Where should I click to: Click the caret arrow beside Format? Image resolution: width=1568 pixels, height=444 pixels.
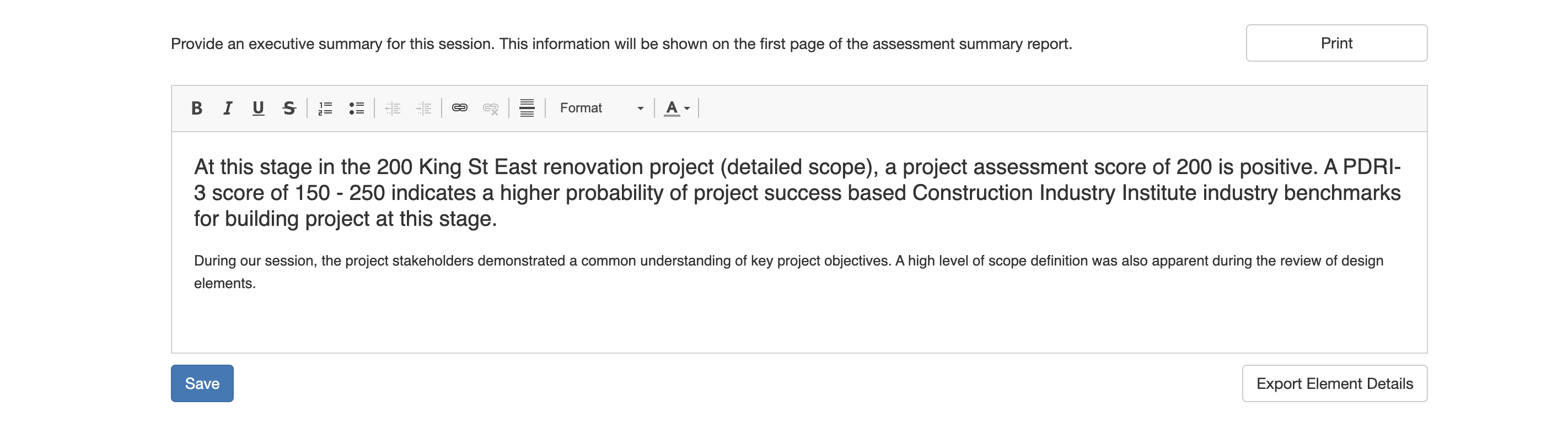click(x=640, y=109)
